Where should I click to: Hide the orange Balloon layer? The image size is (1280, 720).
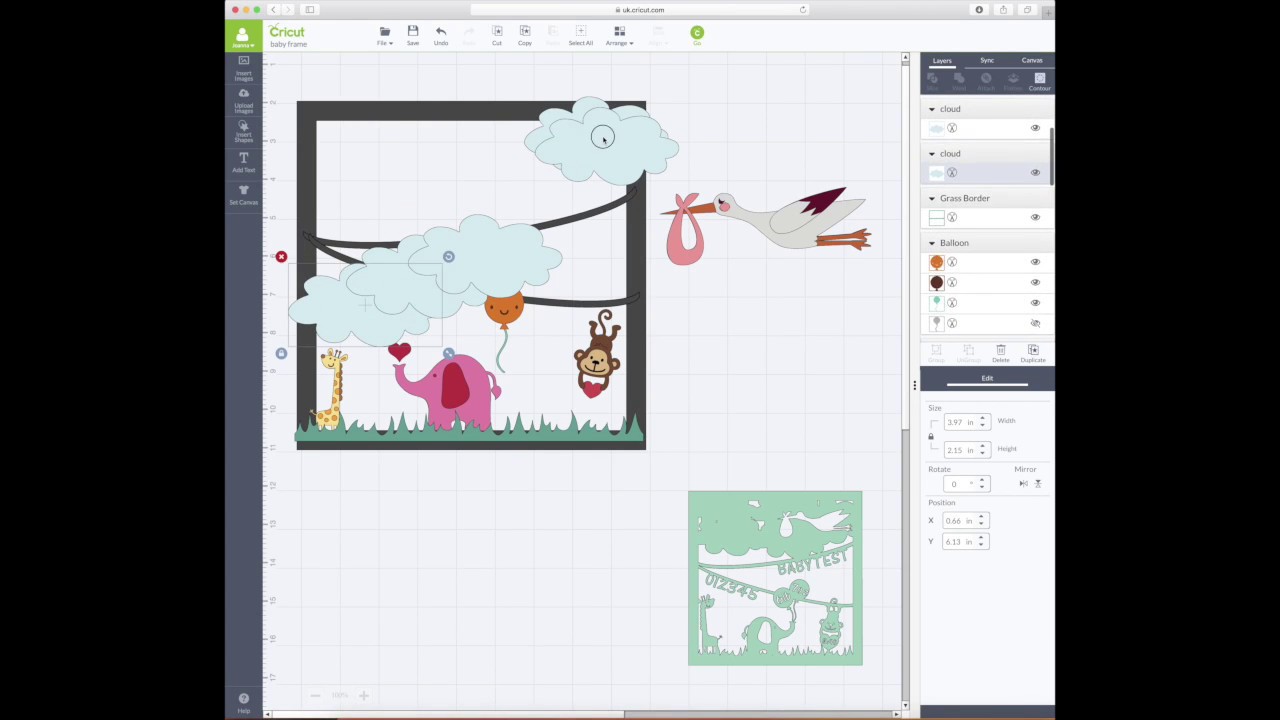click(1035, 262)
